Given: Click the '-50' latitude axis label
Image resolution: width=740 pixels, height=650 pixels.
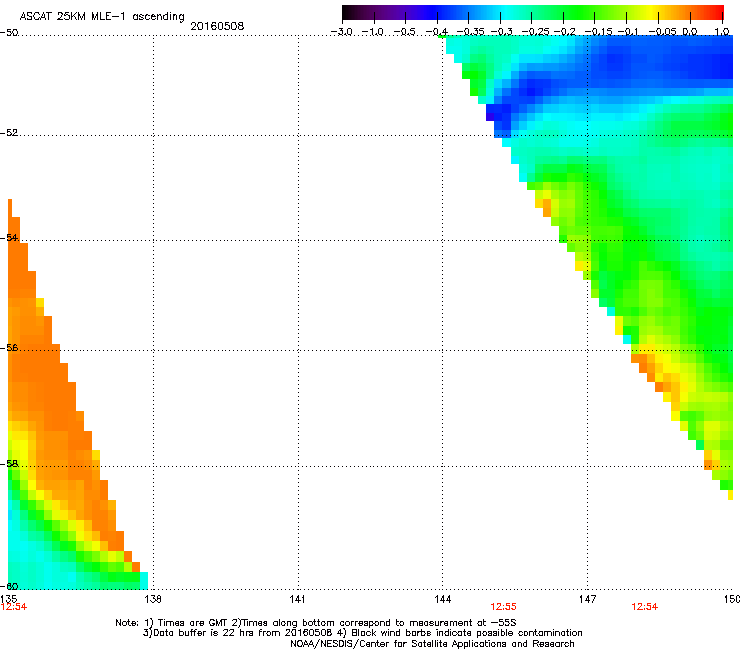Looking at the screenshot, I should (x=9, y=33).
